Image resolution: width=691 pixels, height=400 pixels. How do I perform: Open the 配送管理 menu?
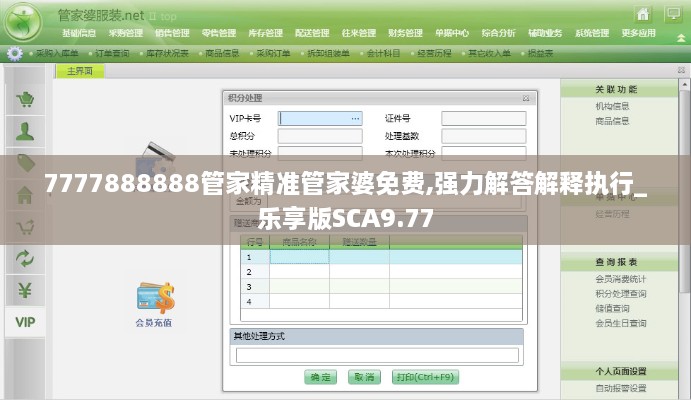(312, 33)
